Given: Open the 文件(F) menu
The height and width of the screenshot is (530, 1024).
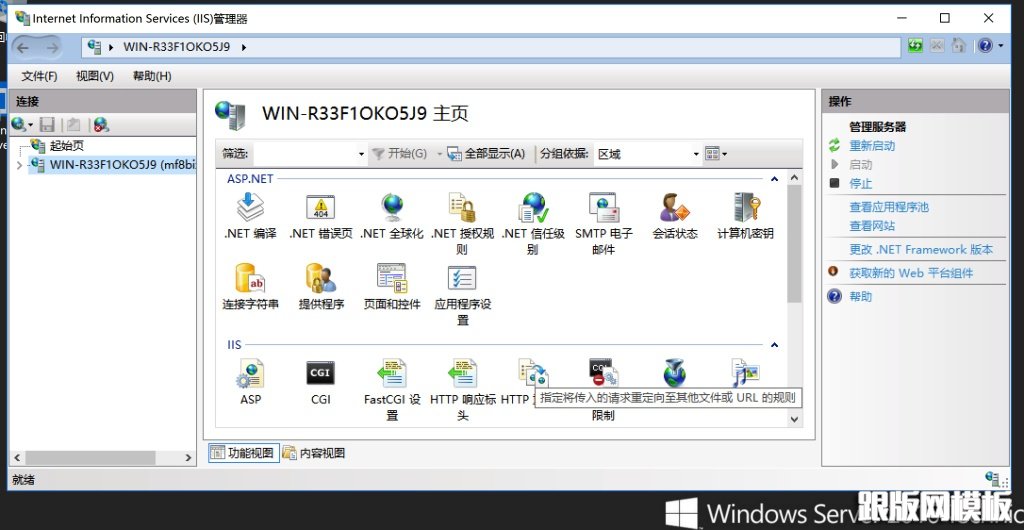Looking at the screenshot, I should [x=39, y=76].
